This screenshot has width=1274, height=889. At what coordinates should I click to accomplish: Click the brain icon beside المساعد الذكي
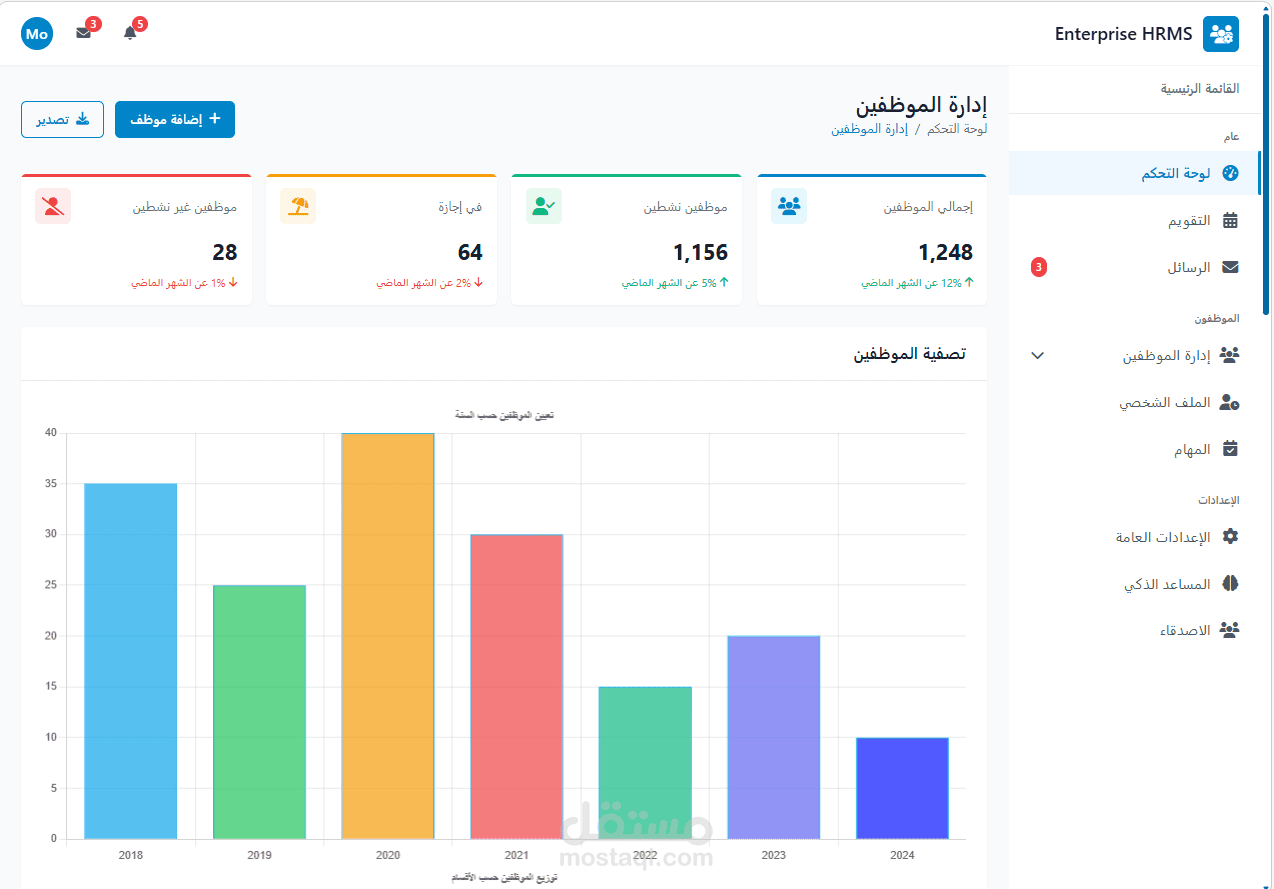(1231, 584)
